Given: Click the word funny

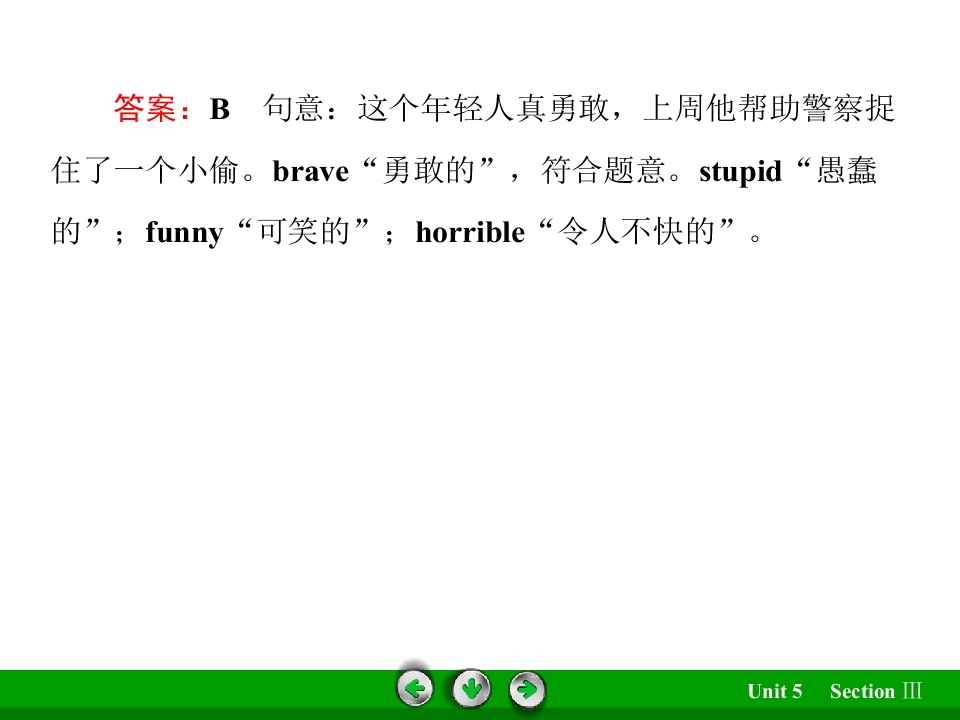Looking at the screenshot, I should coord(184,233).
